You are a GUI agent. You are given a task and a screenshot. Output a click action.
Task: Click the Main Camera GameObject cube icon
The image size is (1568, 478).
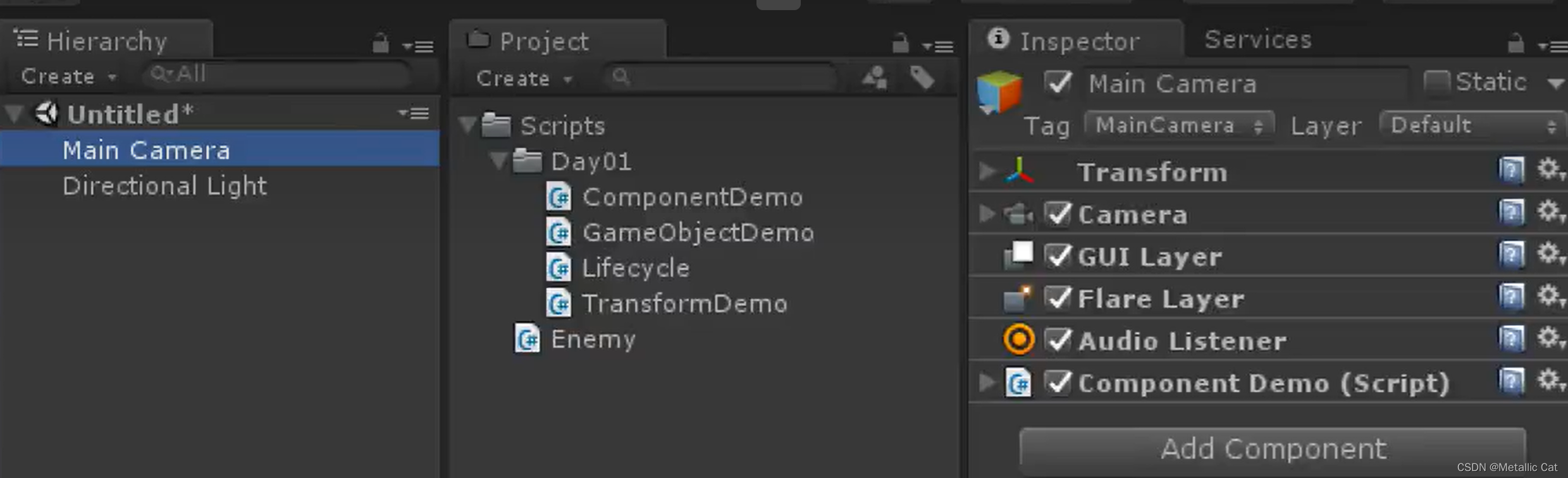(x=999, y=92)
